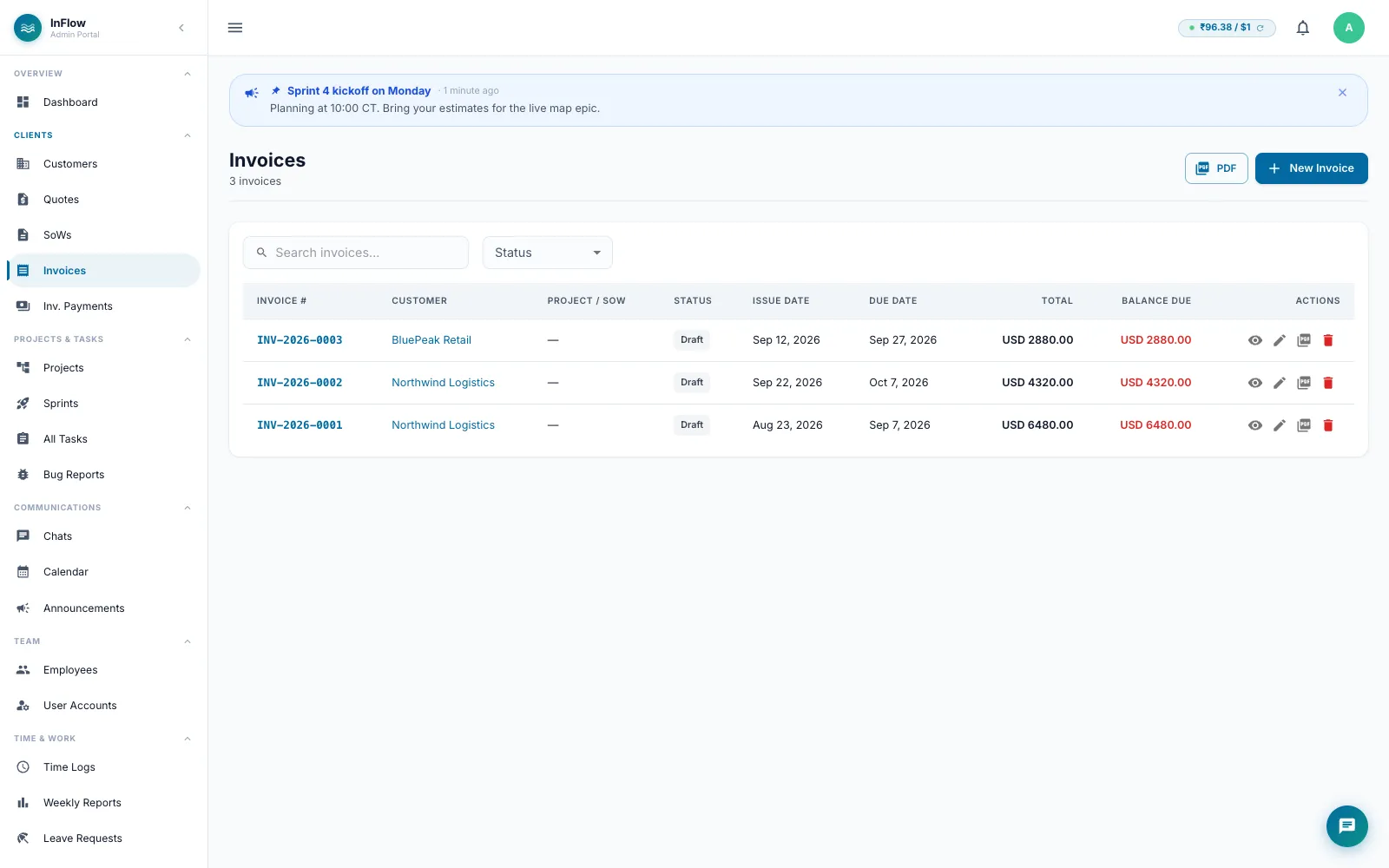Sort by the Due Date column header
This screenshot has width=1389, height=868.
coord(892,301)
